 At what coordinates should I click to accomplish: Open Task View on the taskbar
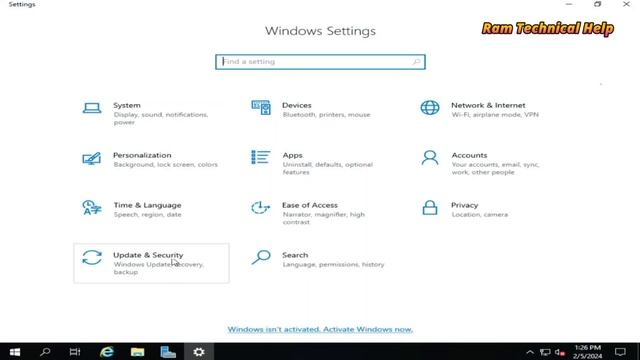[75, 352]
